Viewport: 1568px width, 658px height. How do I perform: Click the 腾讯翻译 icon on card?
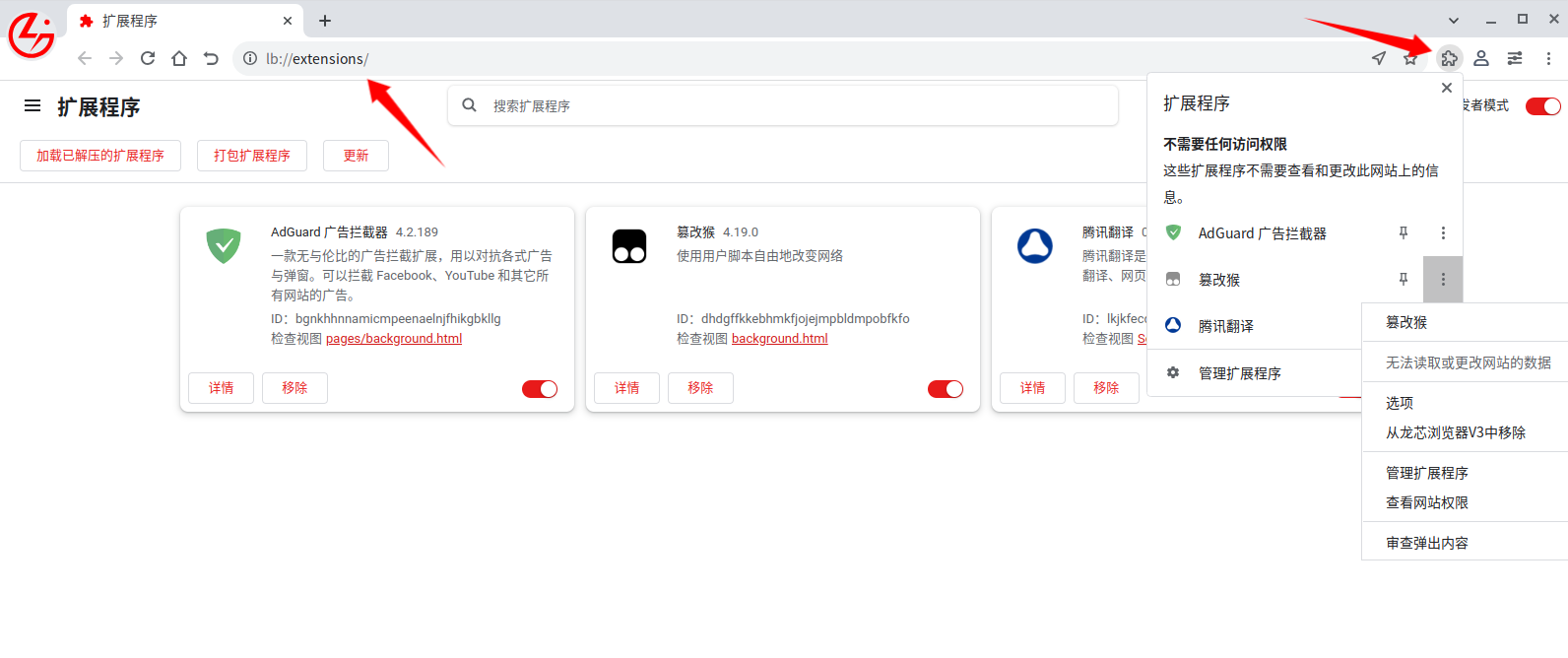pyautogui.click(x=1035, y=245)
